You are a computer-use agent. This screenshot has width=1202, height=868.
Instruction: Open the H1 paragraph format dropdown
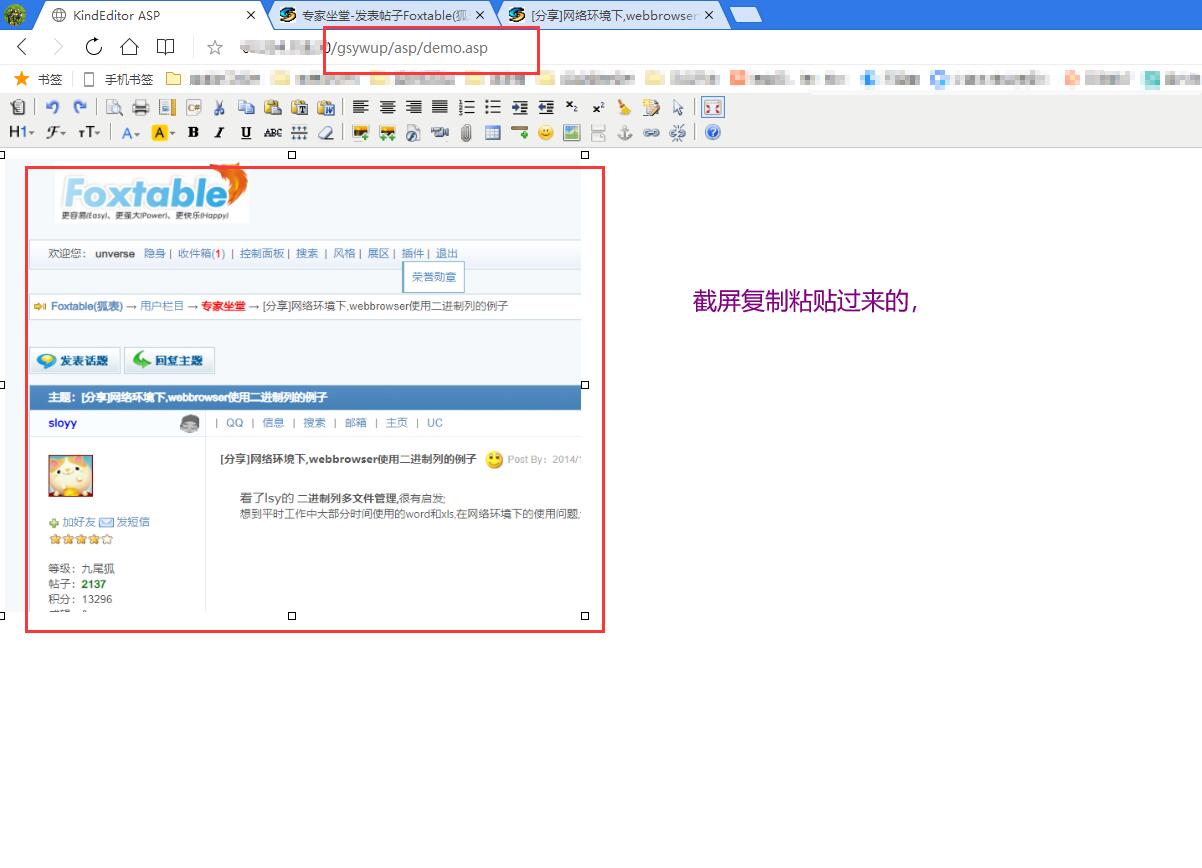pyautogui.click(x=21, y=132)
